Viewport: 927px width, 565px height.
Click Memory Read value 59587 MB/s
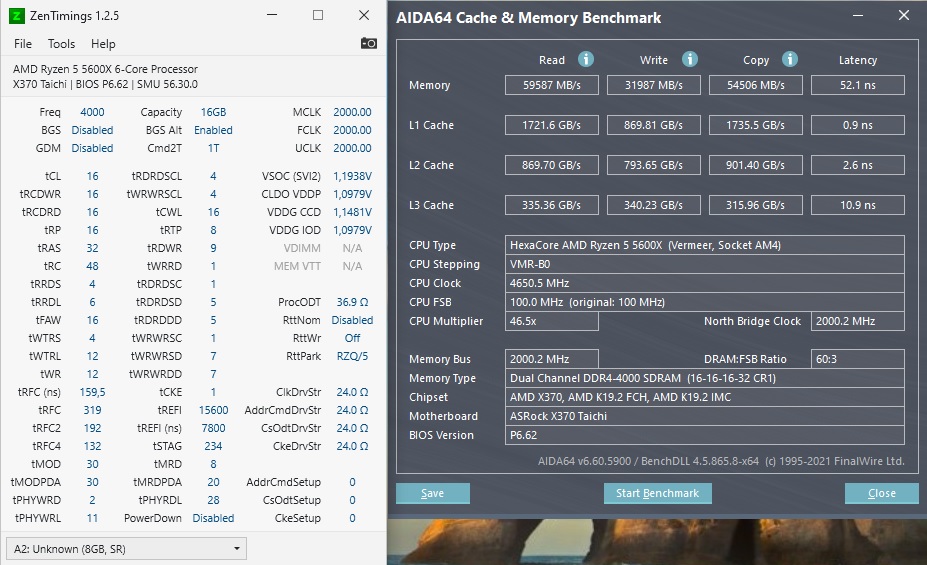pyautogui.click(x=552, y=85)
